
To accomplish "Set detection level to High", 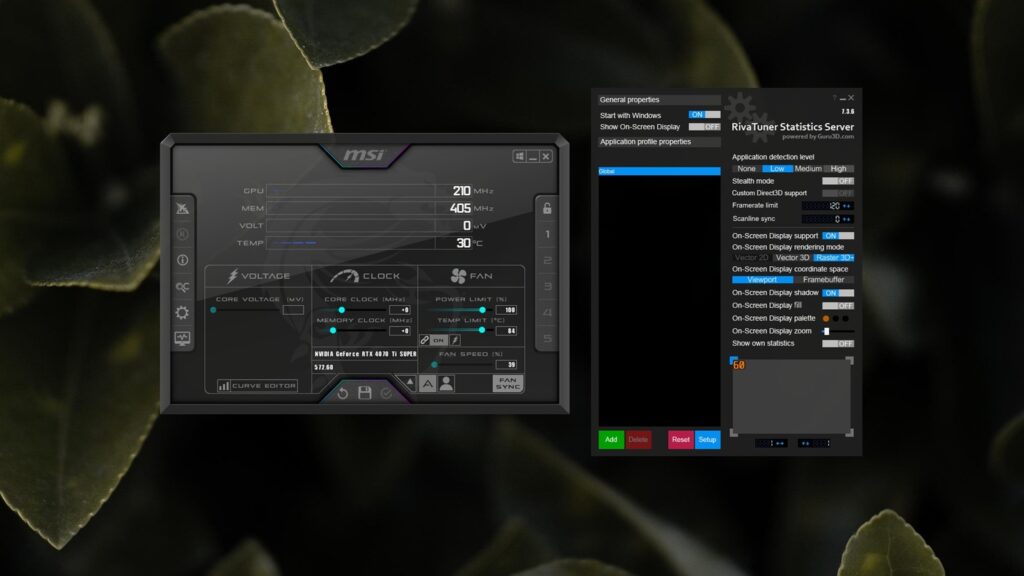I will (x=839, y=168).
